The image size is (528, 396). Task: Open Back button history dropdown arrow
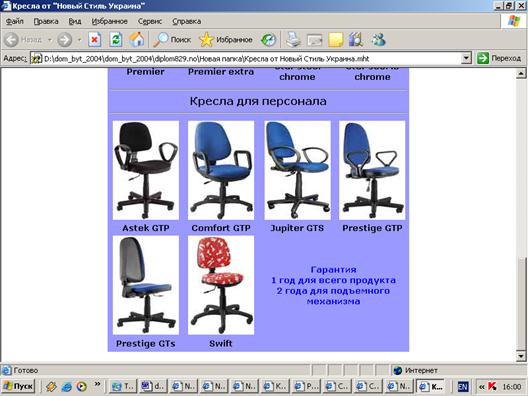pos(50,40)
